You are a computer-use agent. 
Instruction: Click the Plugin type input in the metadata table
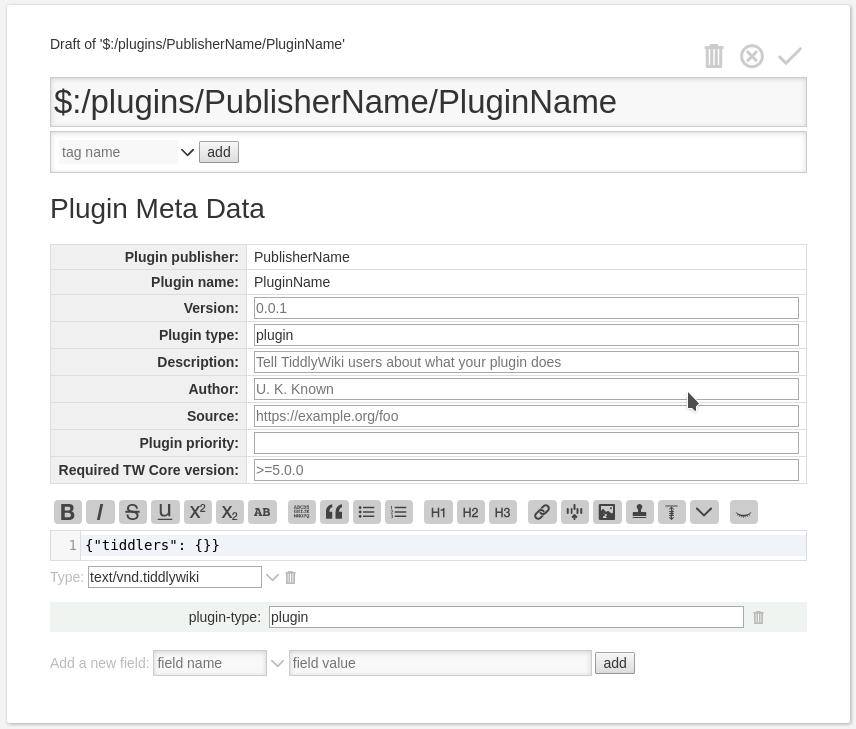click(526, 335)
